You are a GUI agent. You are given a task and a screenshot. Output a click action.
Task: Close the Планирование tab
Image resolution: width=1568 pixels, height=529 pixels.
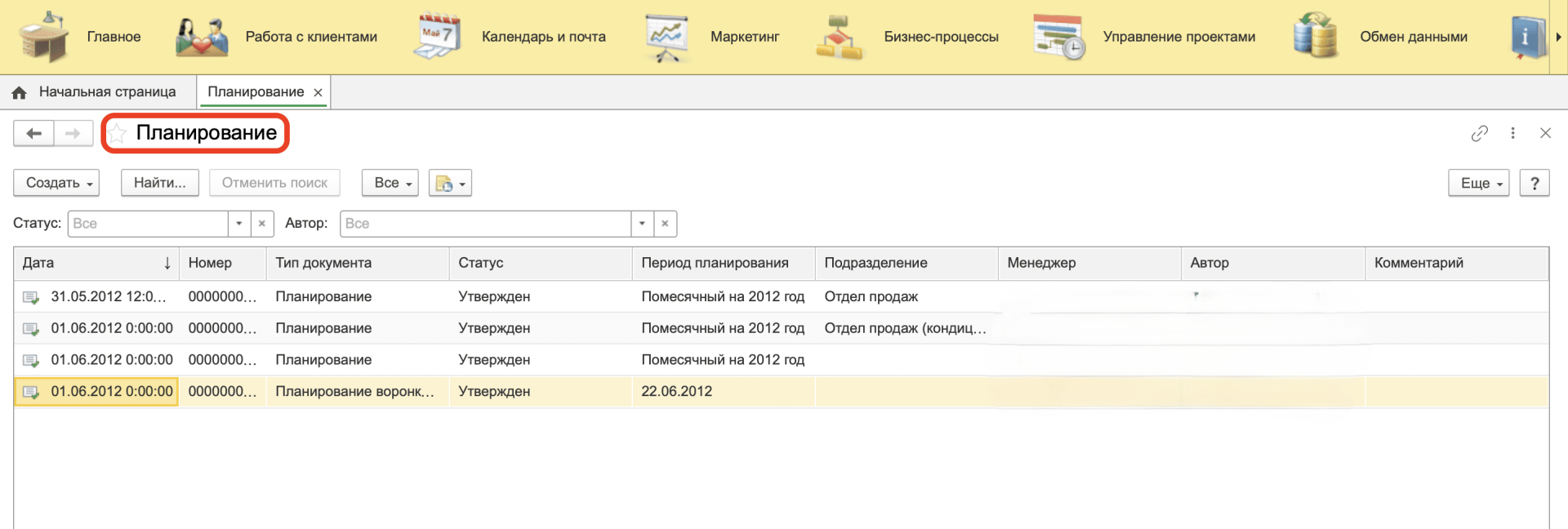pyautogui.click(x=318, y=92)
